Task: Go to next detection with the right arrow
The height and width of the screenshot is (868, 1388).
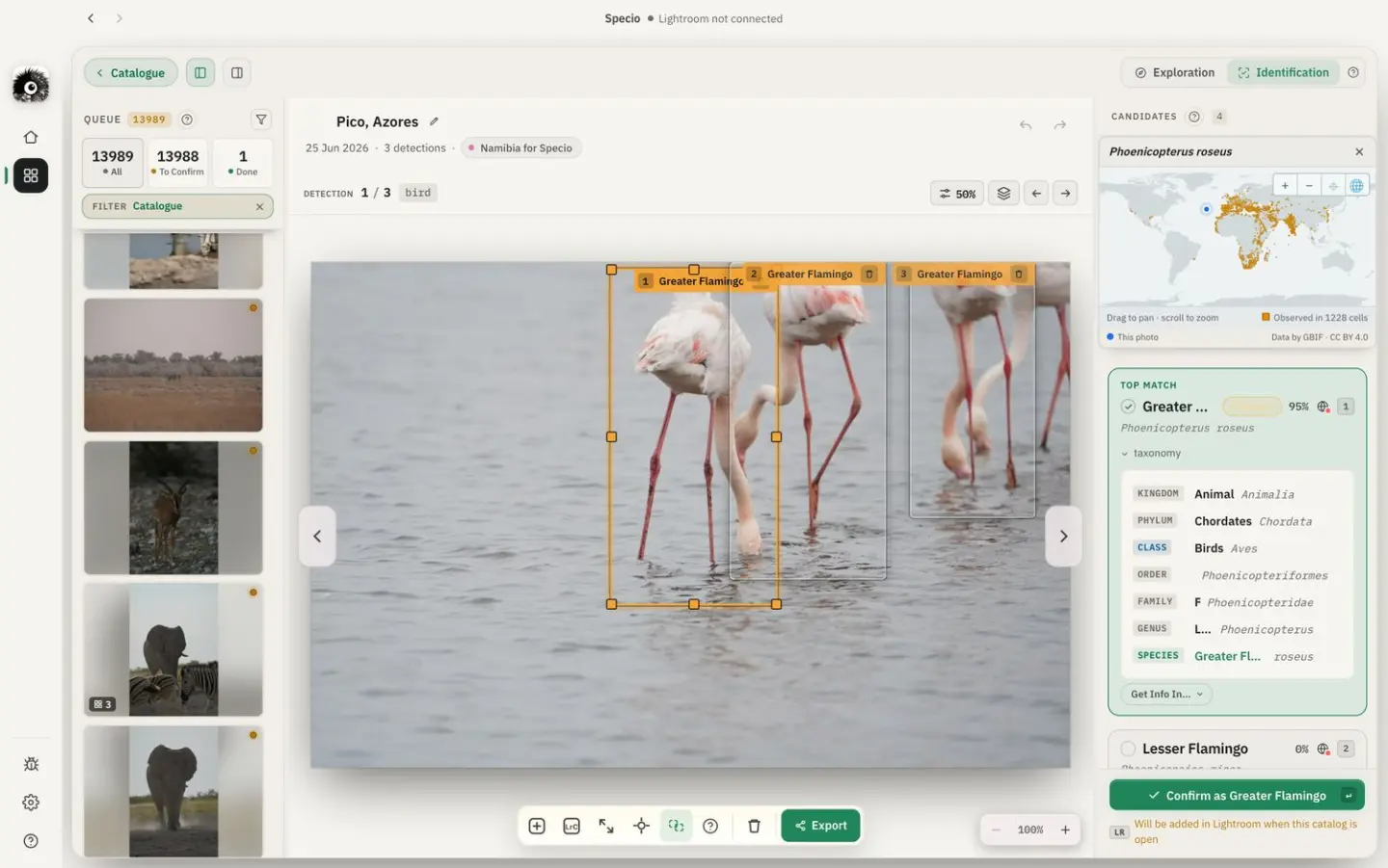Action: click(1065, 194)
